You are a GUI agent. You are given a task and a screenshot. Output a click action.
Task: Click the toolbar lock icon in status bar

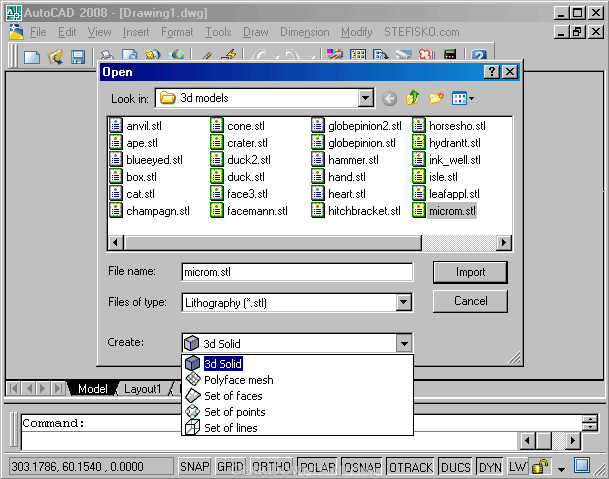(539, 466)
